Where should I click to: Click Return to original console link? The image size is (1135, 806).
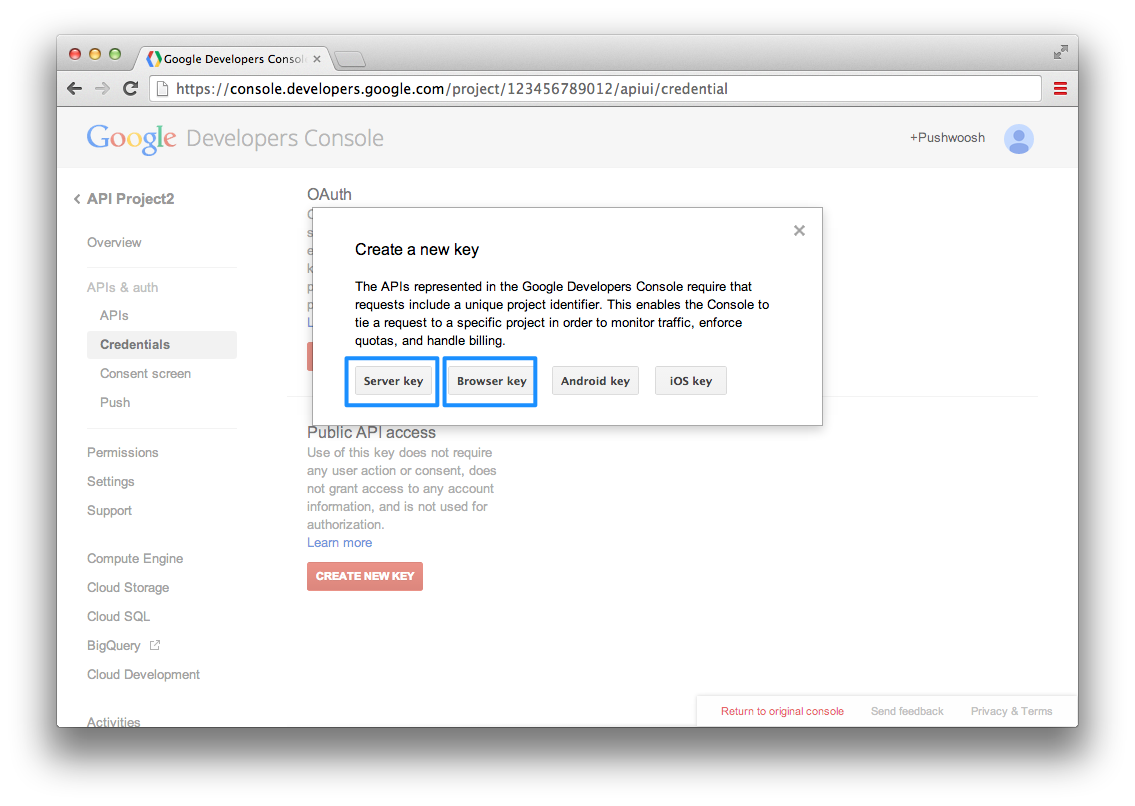point(782,711)
